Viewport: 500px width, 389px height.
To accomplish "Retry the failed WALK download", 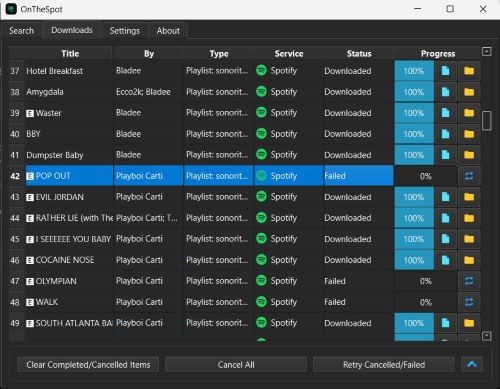I will (469, 302).
